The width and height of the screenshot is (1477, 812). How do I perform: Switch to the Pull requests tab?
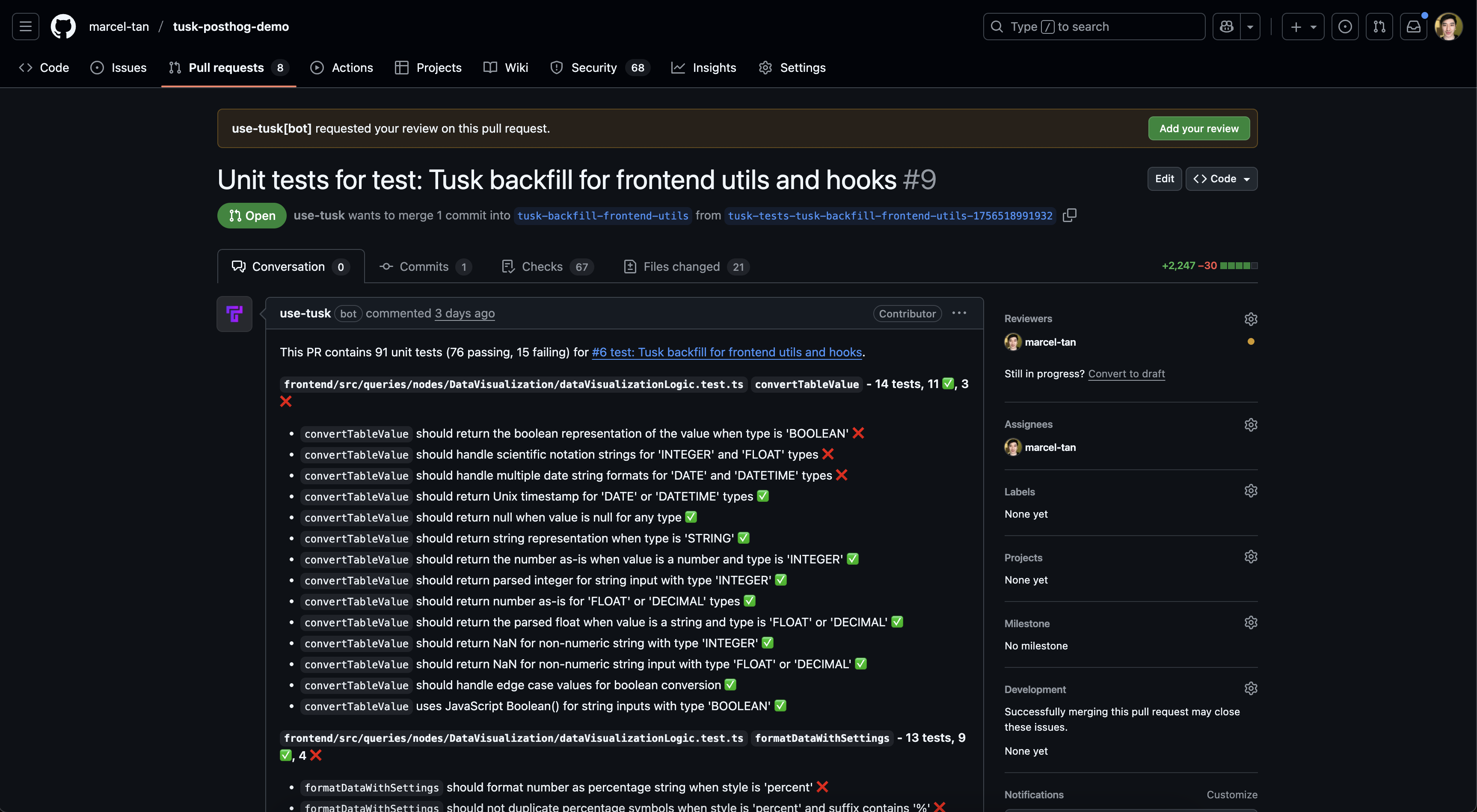coord(229,68)
